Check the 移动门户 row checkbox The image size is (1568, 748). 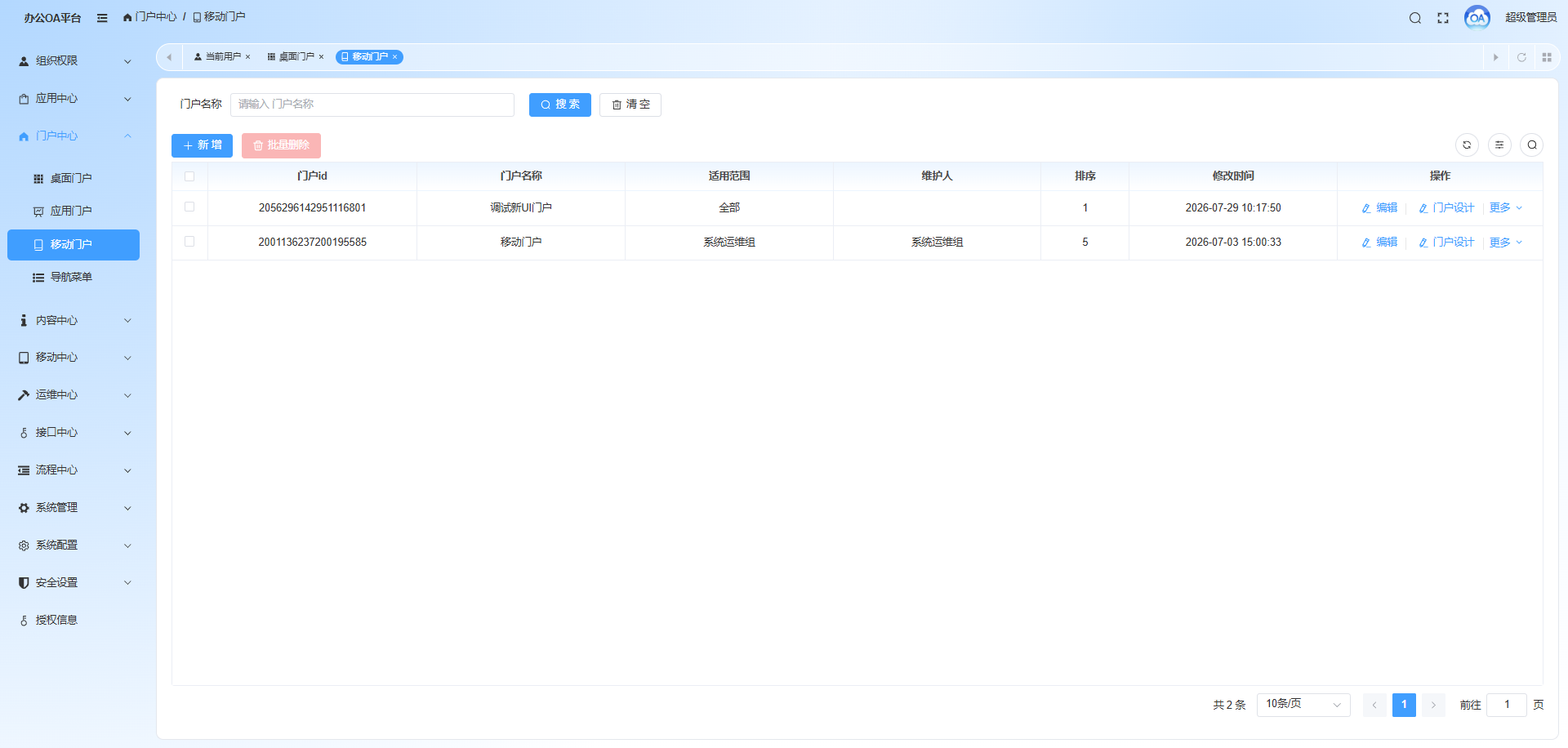[189, 242]
